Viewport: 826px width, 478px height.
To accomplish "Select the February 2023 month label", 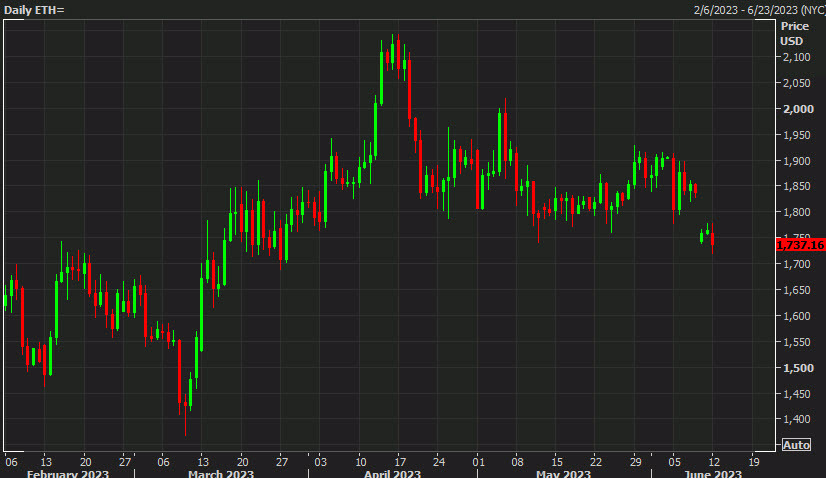I will (x=66, y=474).
